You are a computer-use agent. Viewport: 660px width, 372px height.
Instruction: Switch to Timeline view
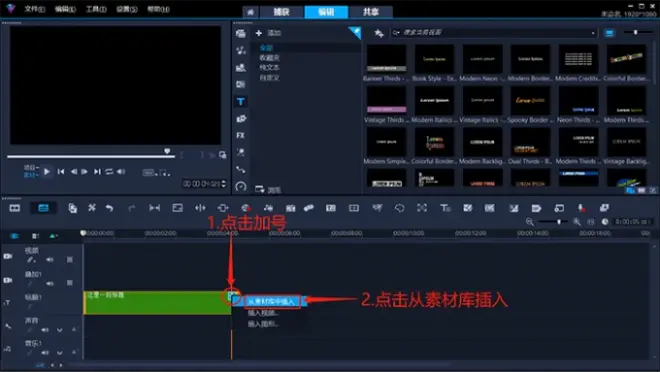point(43,208)
